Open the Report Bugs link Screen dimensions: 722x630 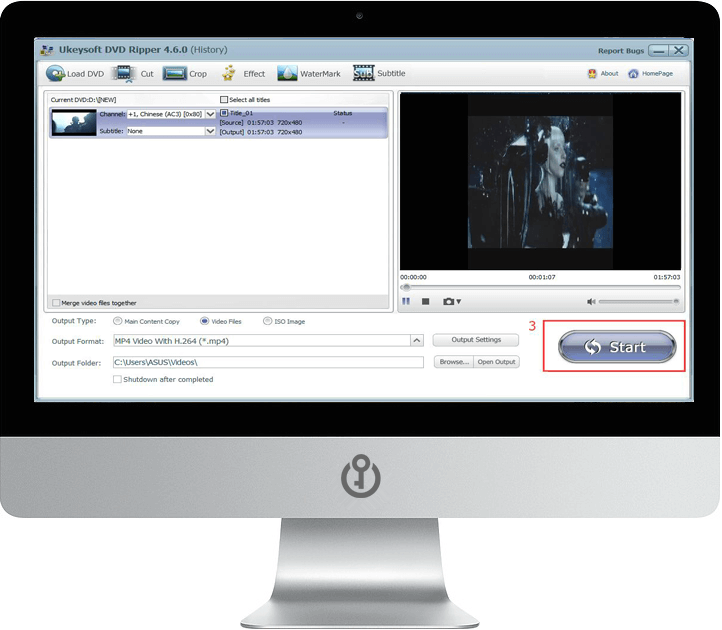click(621, 51)
